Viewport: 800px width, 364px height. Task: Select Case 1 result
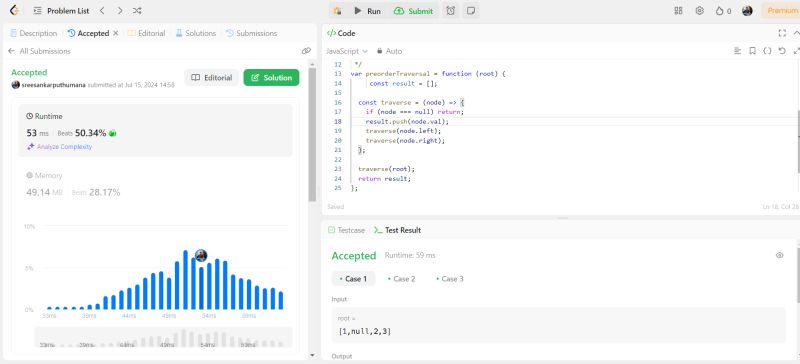[x=354, y=279]
